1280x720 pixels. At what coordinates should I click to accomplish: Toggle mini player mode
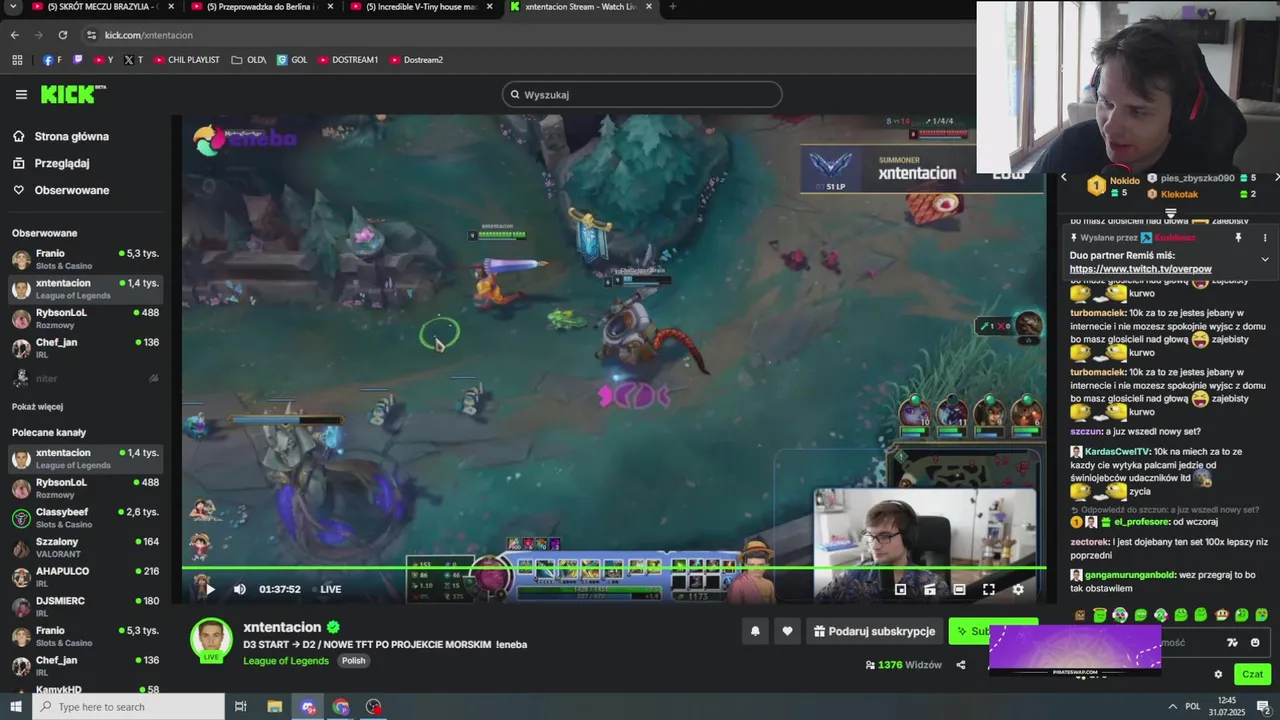point(929,589)
